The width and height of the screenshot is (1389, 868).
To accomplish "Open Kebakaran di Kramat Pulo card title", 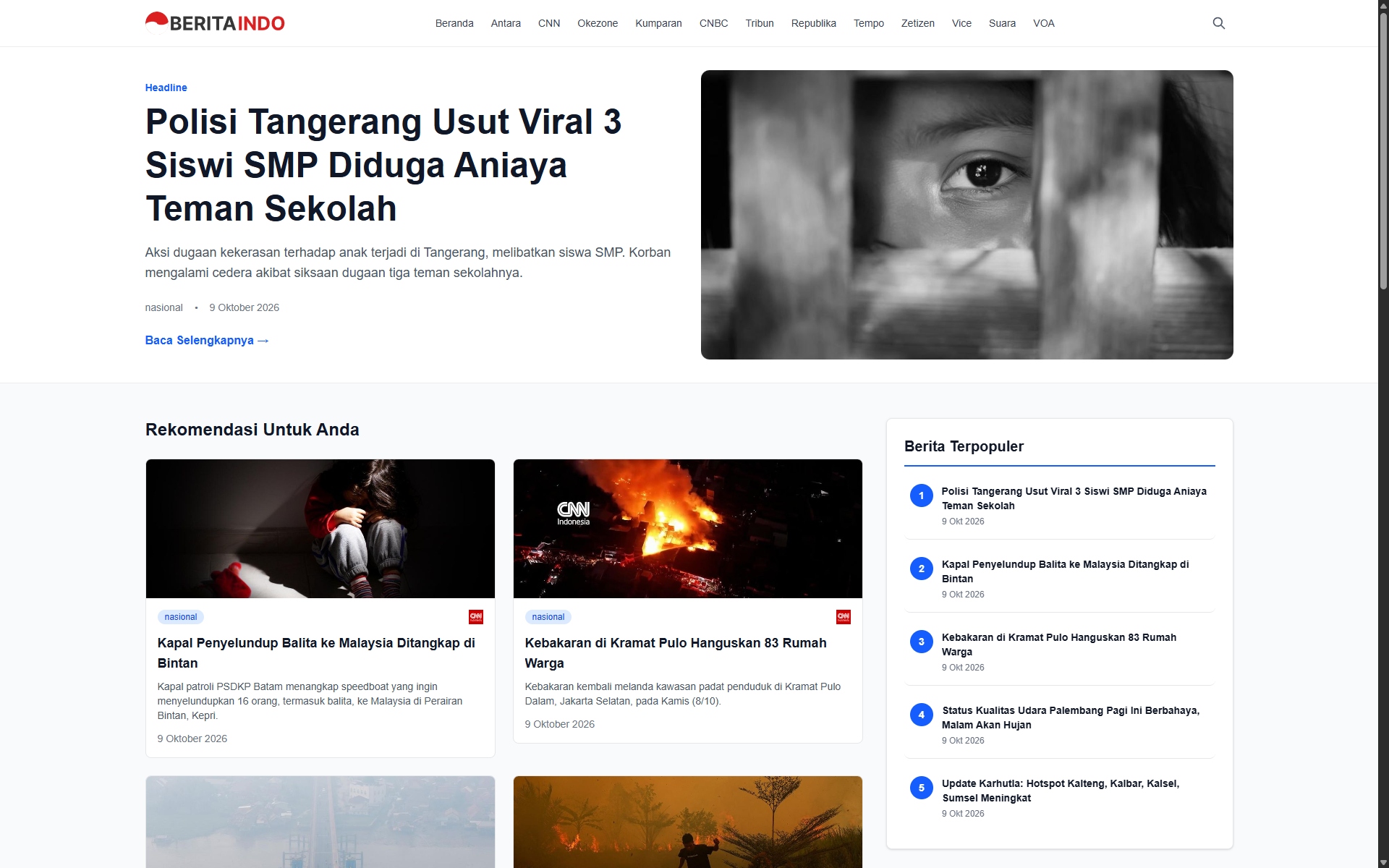I will (676, 652).
